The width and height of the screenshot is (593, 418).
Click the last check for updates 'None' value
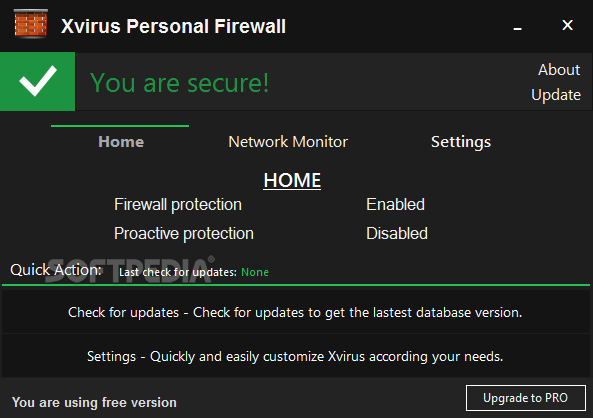point(255,272)
